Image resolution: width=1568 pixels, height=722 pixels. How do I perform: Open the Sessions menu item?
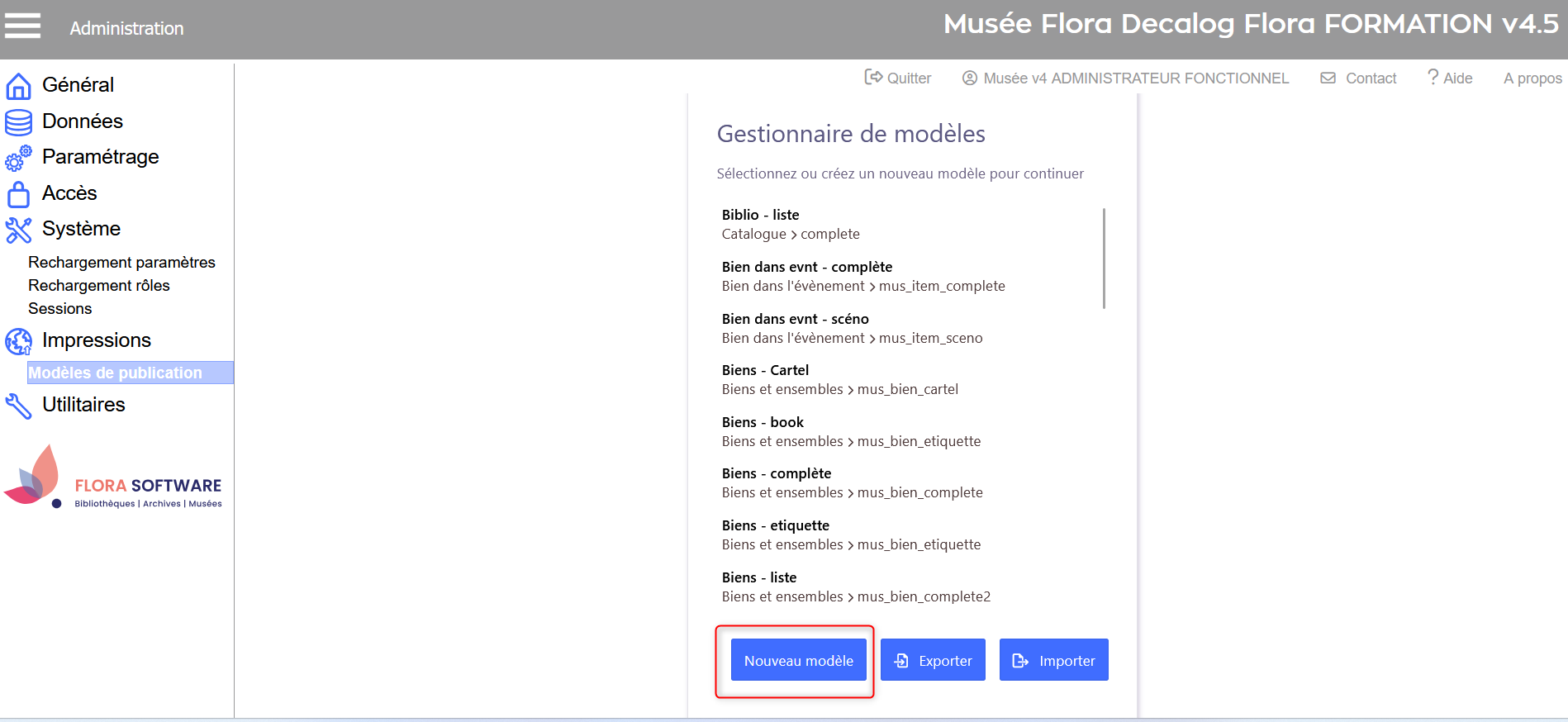coord(60,308)
